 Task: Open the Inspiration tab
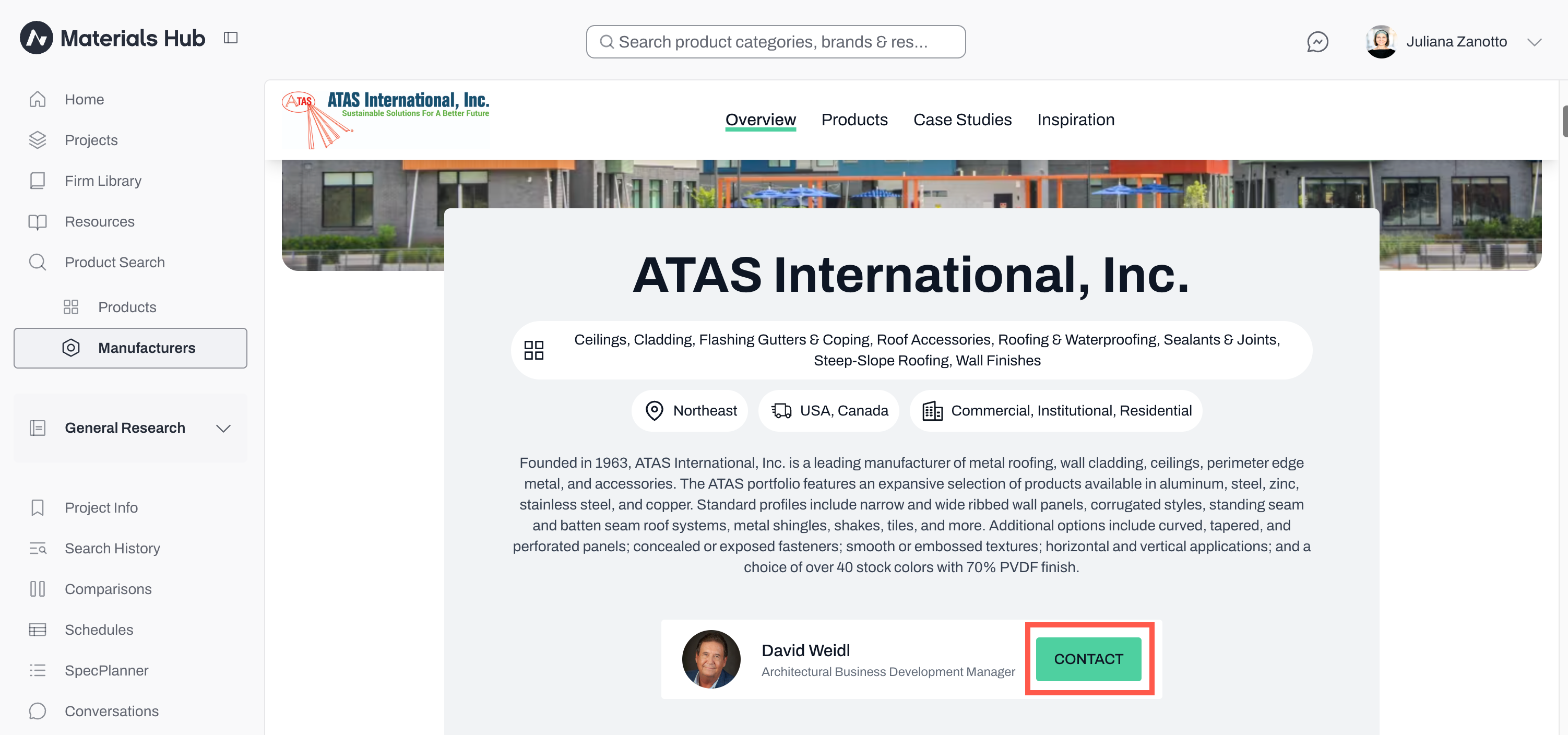pyautogui.click(x=1076, y=120)
